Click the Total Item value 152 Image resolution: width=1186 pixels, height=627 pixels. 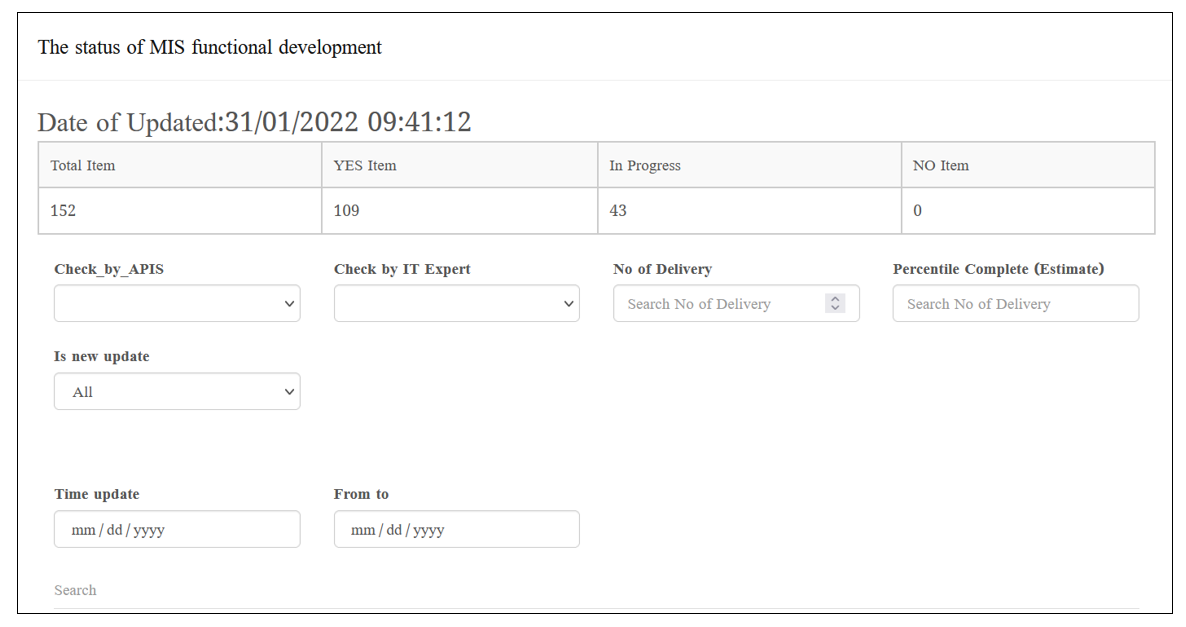point(63,211)
